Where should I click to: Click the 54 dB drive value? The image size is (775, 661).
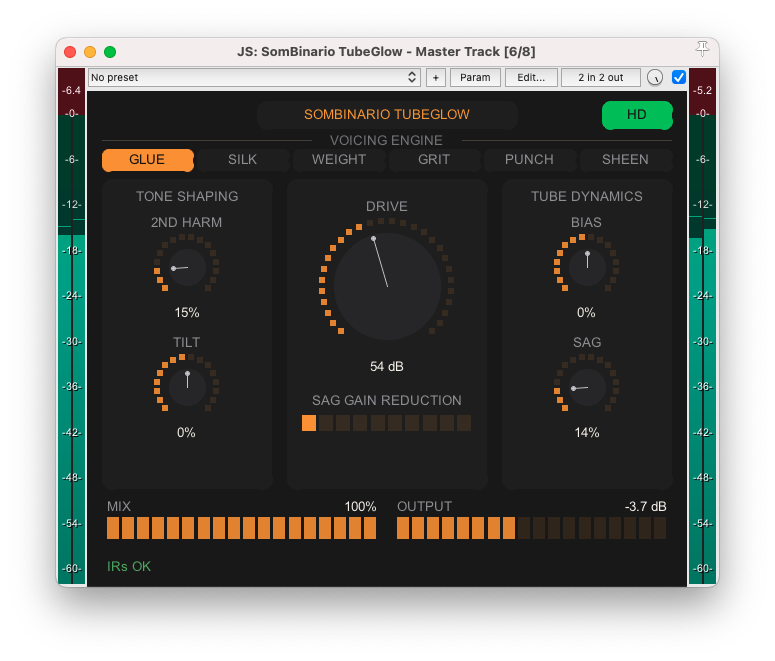coord(387,366)
